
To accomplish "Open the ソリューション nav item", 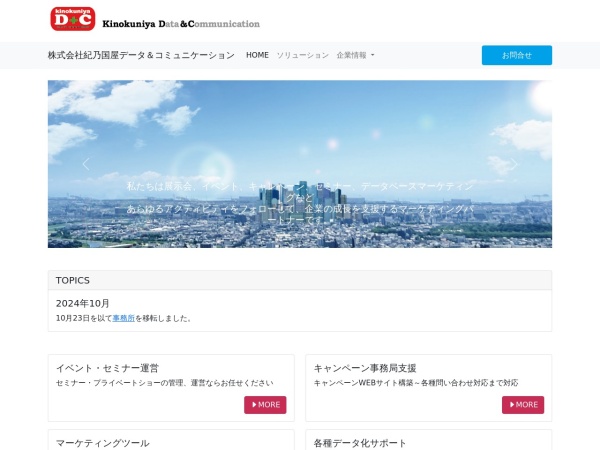I will [x=302, y=55].
